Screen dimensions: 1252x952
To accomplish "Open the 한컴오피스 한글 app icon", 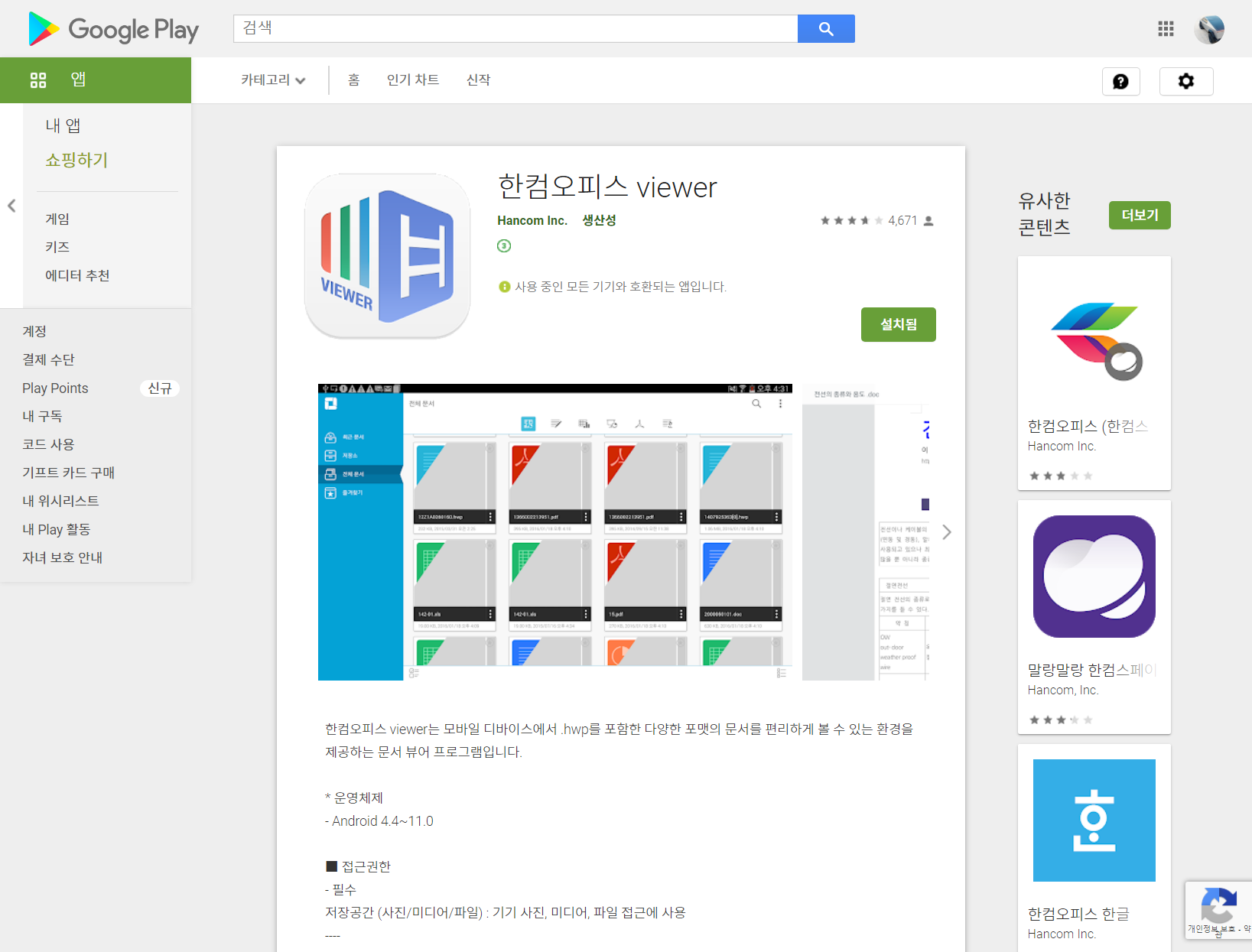I will 1094,820.
